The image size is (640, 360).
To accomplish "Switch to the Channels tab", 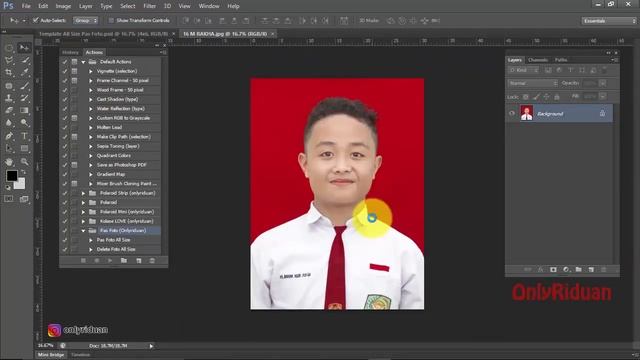I will 538,60.
